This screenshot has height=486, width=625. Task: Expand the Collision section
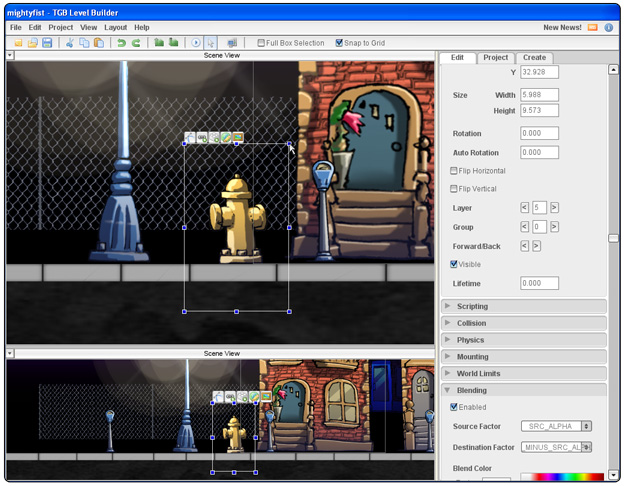pos(524,323)
